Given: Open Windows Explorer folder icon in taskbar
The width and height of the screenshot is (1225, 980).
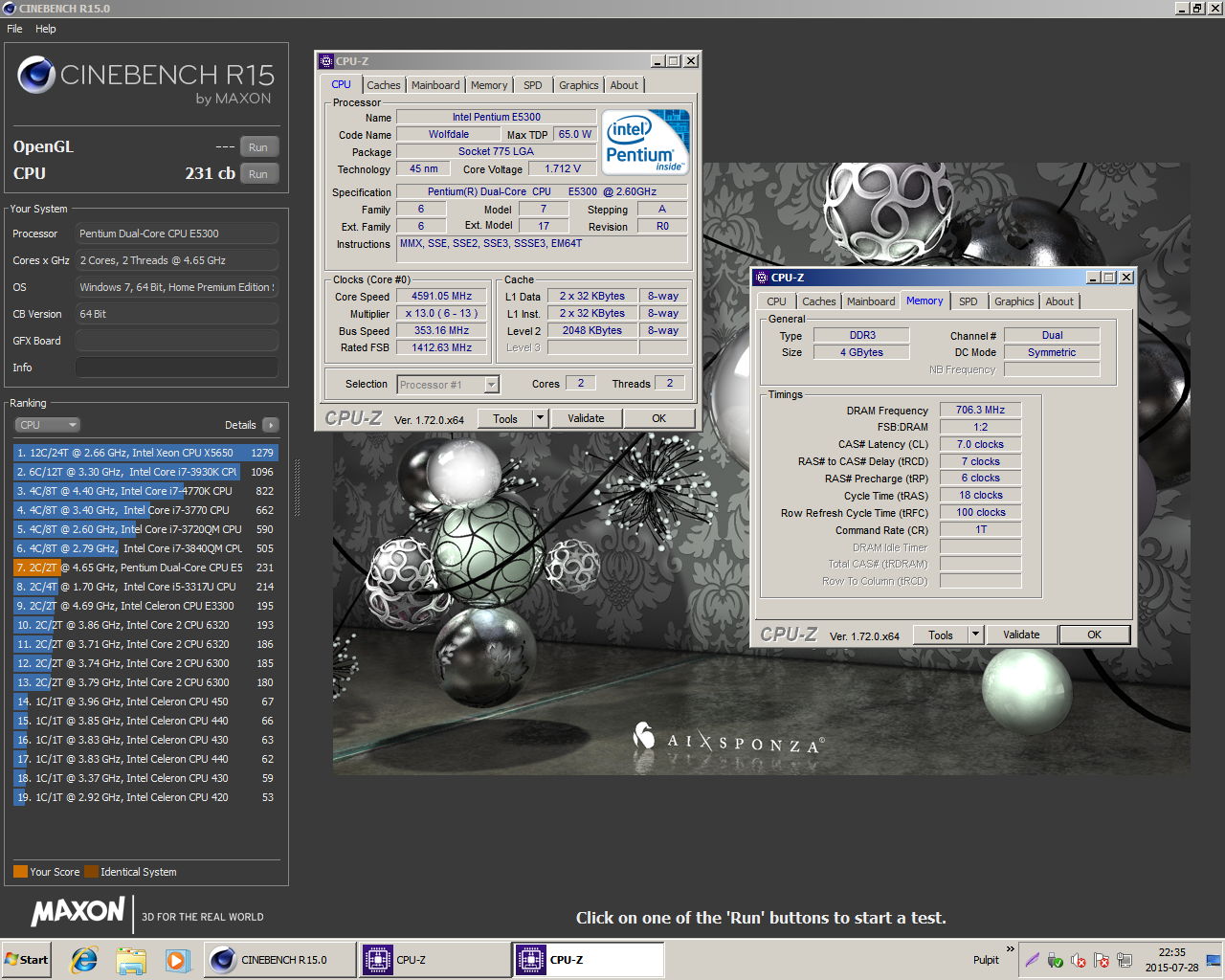Looking at the screenshot, I should click(x=131, y=960).
